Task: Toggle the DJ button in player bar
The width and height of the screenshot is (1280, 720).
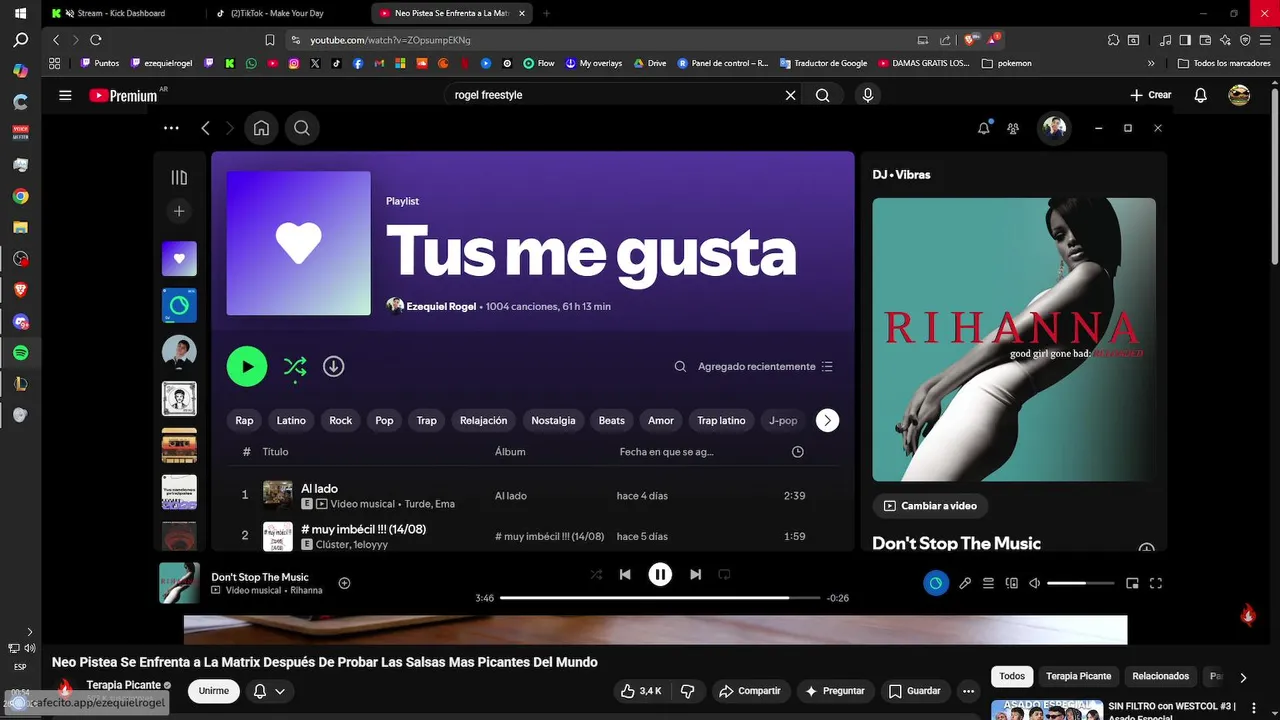Action: (x=936, y=583)
